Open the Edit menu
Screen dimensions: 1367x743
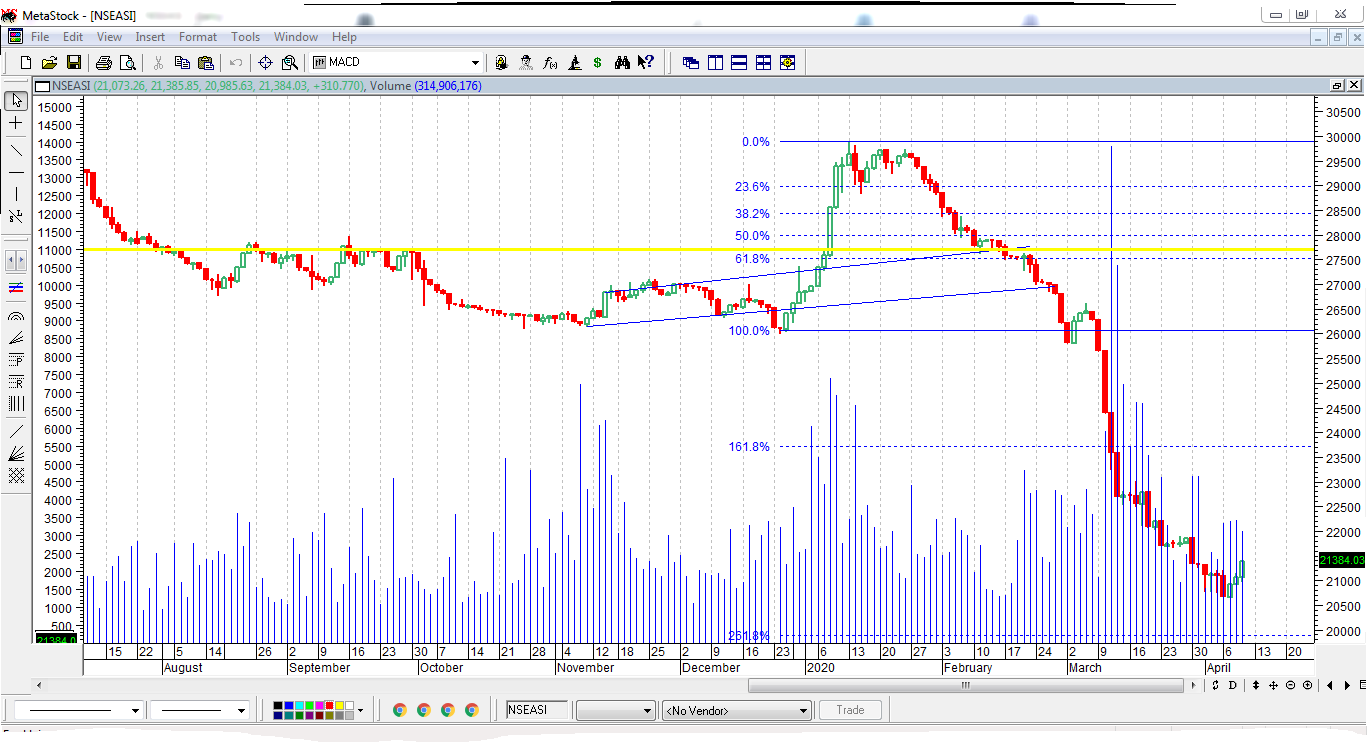pyautogui.click(x=73, y=37)
